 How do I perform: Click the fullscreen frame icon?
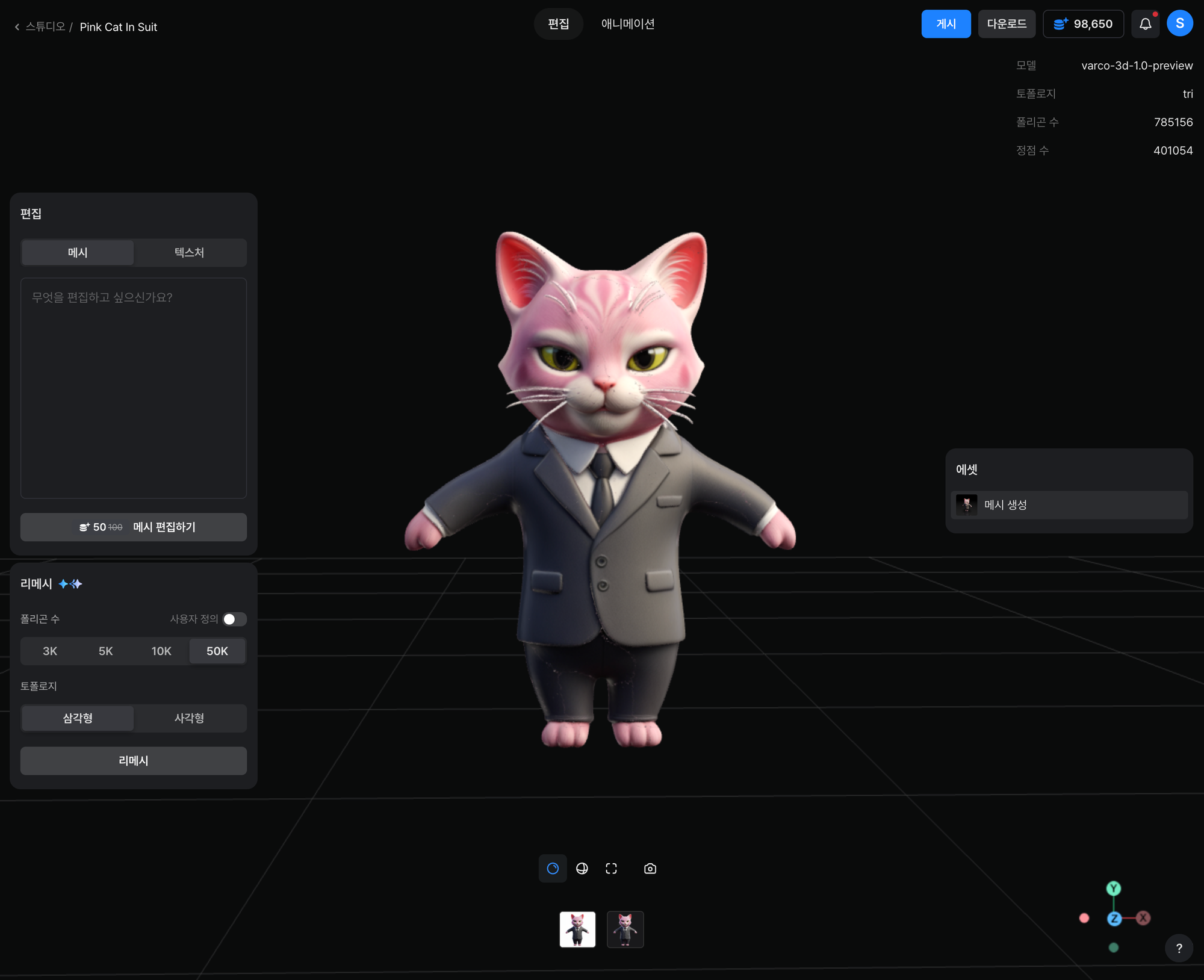(611, 868)
